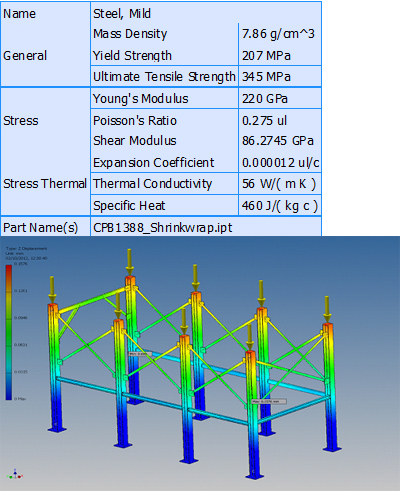Viewport: 400px width, 492px height.
Task: Click the red top of the displacement color bar
Action: click(9, 272)
